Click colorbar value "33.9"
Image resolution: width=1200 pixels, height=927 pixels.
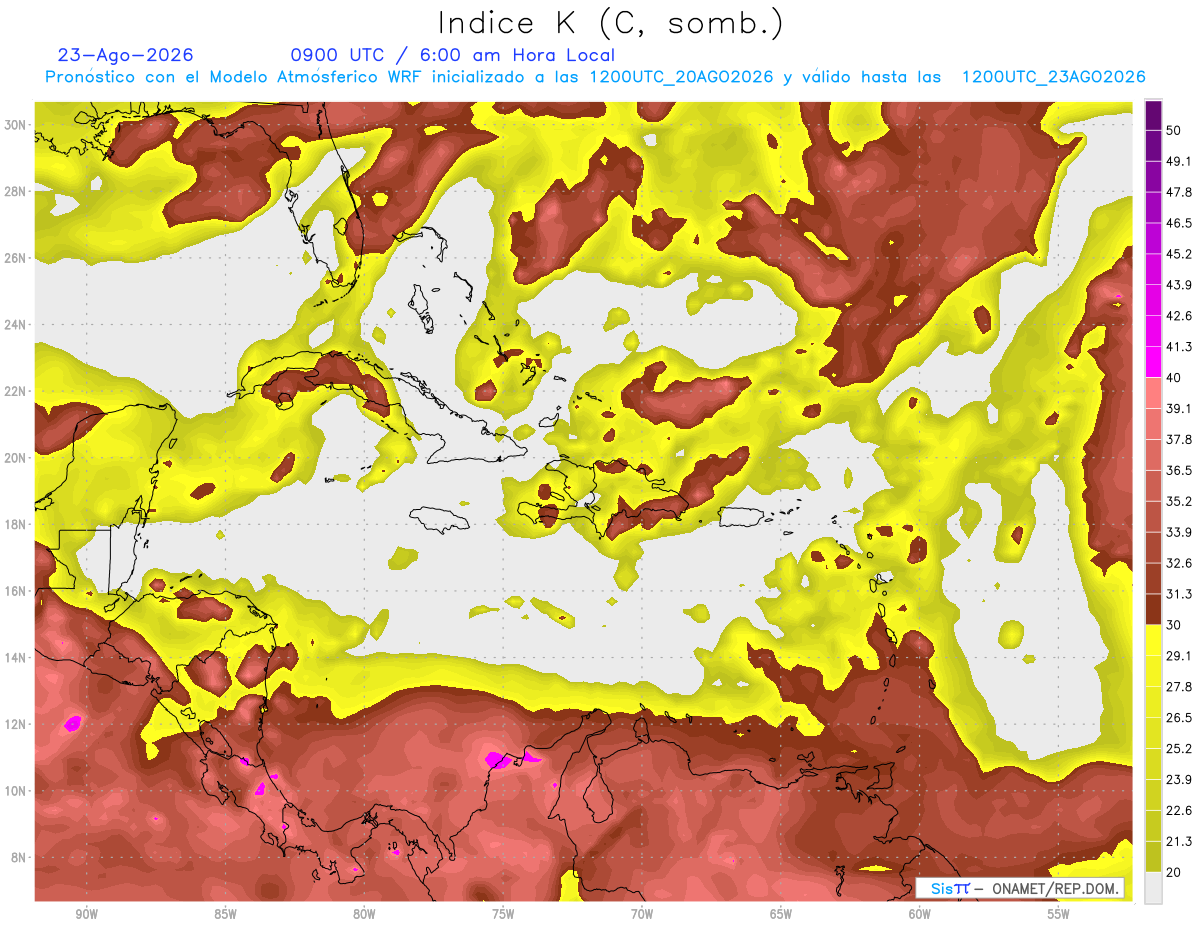1179,532
